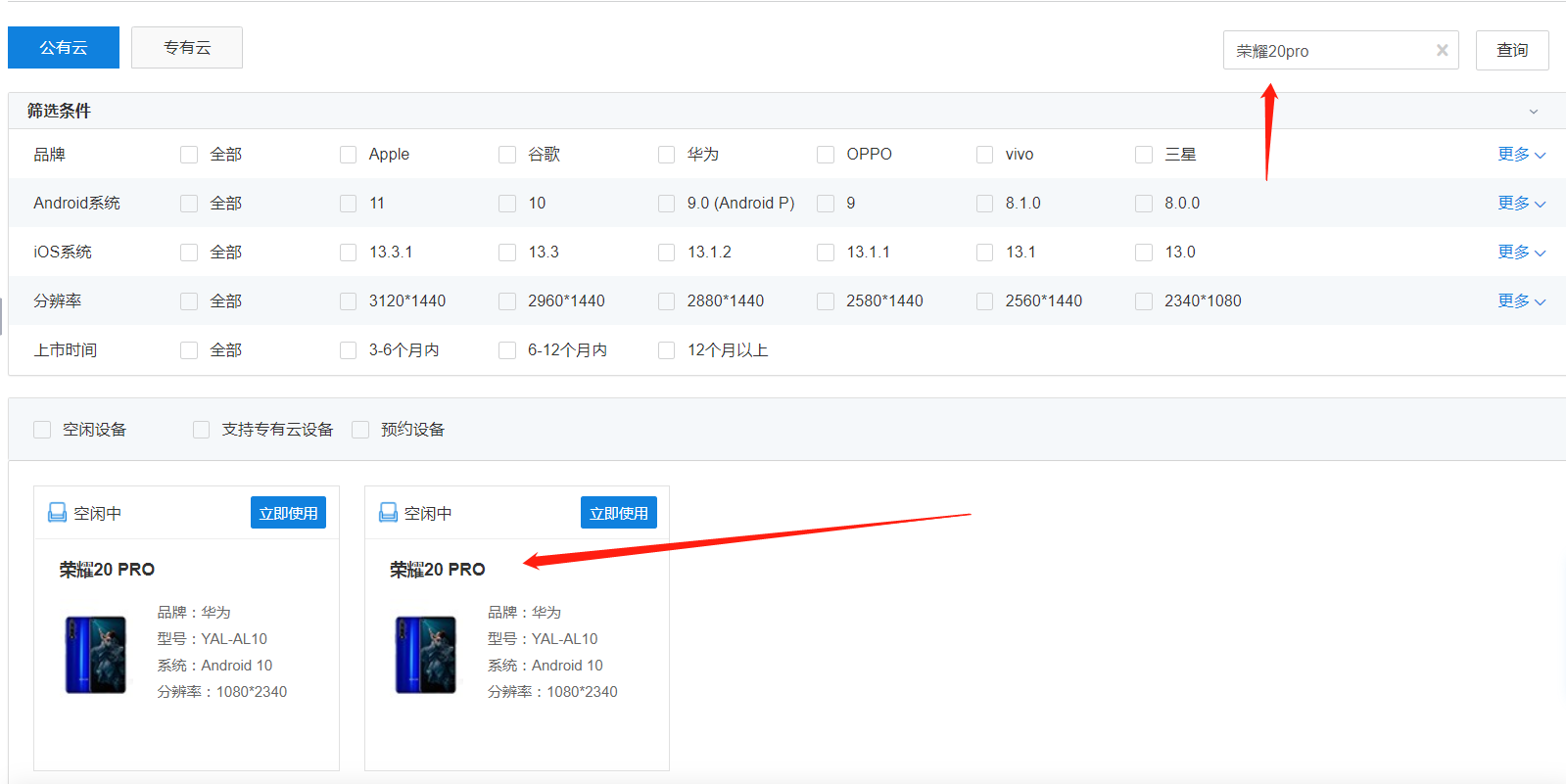Check the 2960*1440 resolution checkbox
Viewport: 1566px width, 784px height.
507,301
